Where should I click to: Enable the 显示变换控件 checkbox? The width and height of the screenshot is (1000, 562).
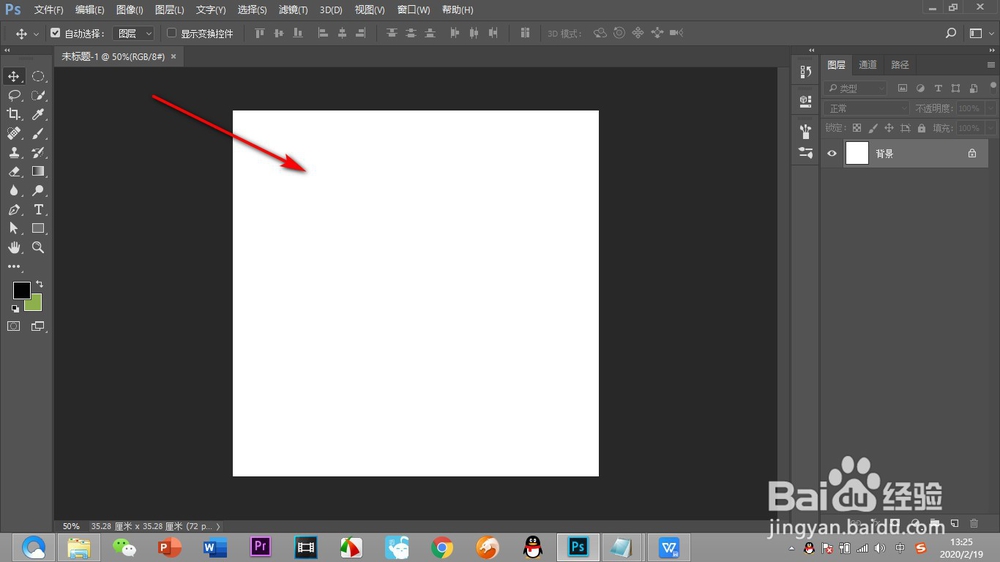tap(172, 33)
